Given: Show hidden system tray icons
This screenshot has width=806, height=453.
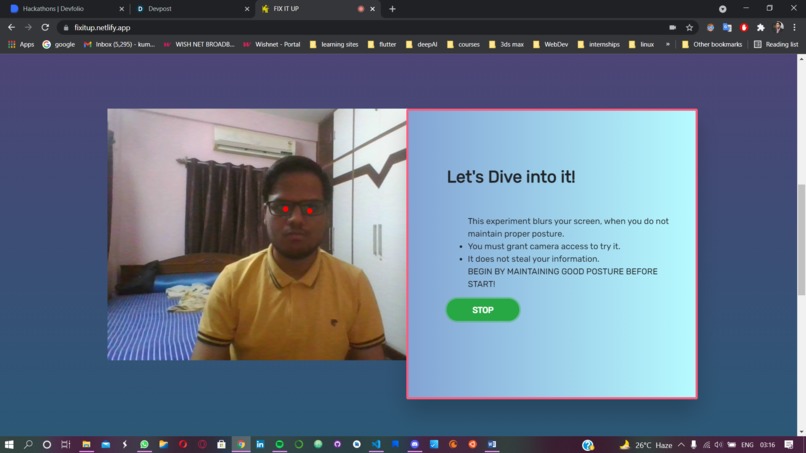Looking at the screenshot, I should (681, 445).
